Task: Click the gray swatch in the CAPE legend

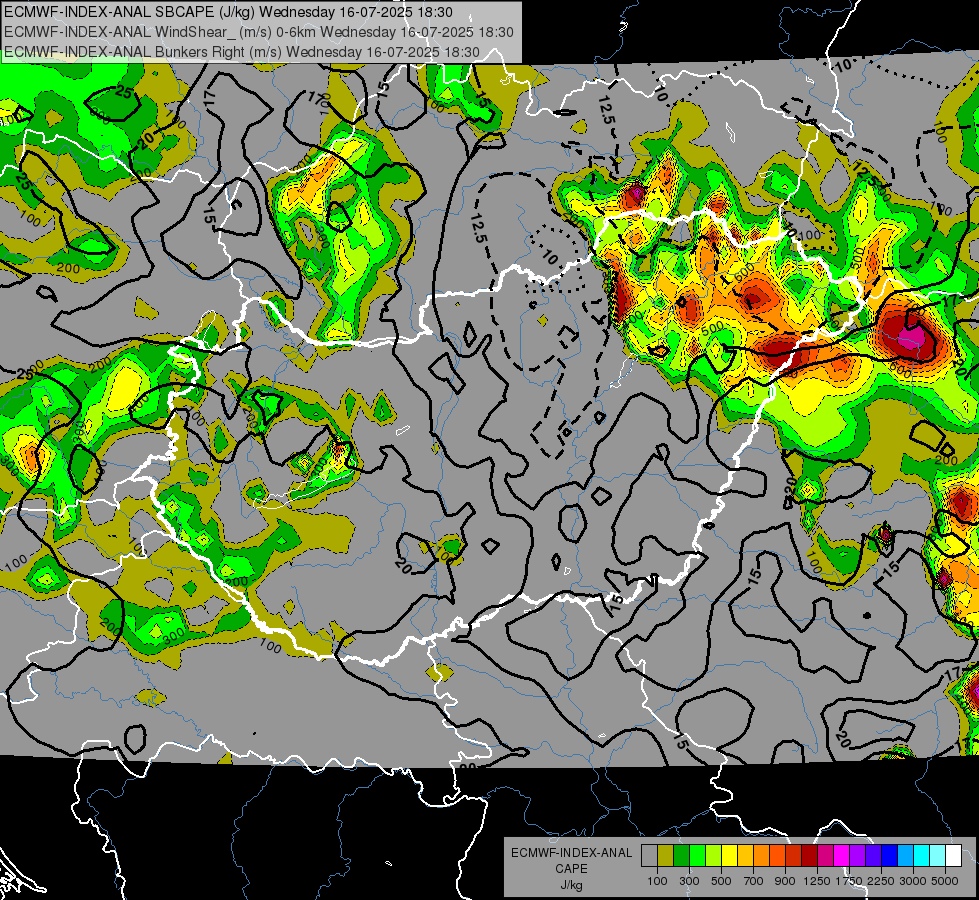Action: point(649,856)
